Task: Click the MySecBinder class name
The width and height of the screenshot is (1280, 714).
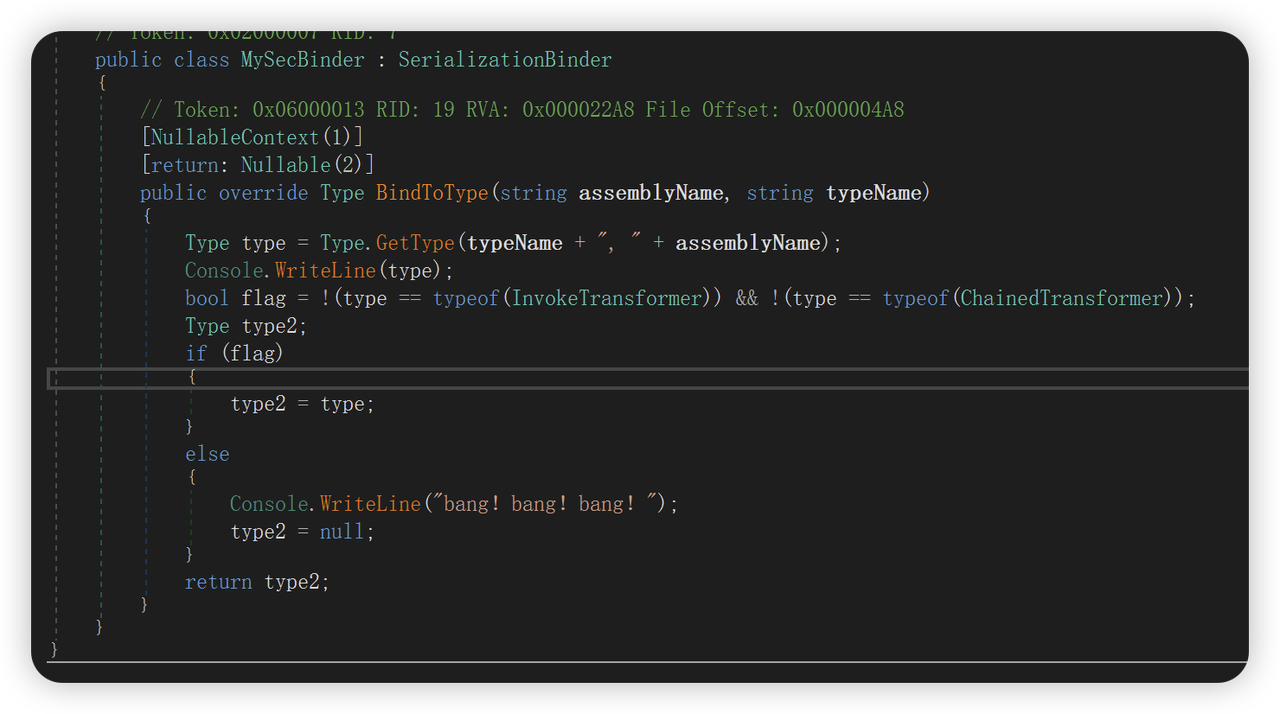Action: [x=302, y=60]
